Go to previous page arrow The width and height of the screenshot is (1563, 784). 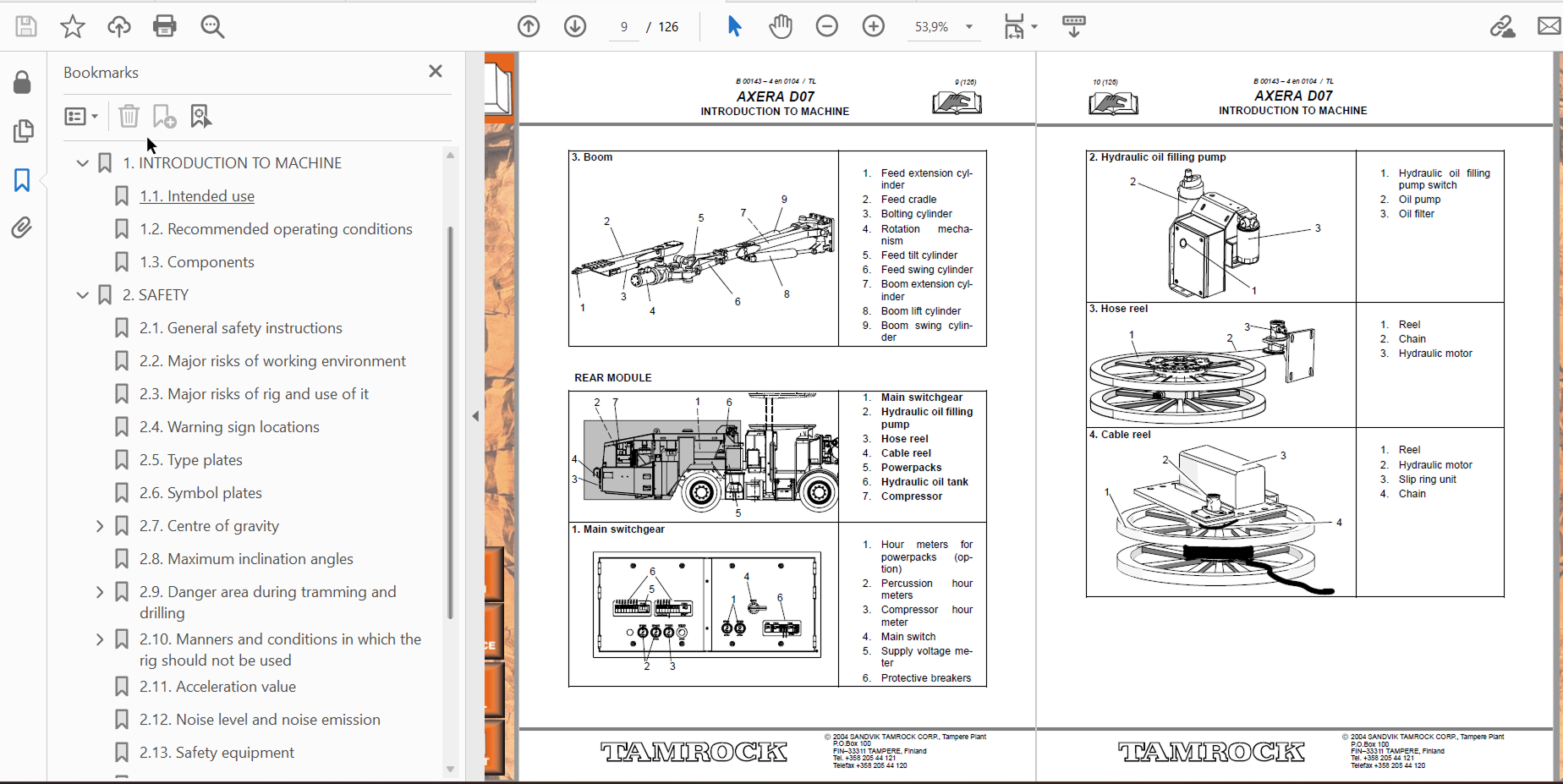click(529, 26)
